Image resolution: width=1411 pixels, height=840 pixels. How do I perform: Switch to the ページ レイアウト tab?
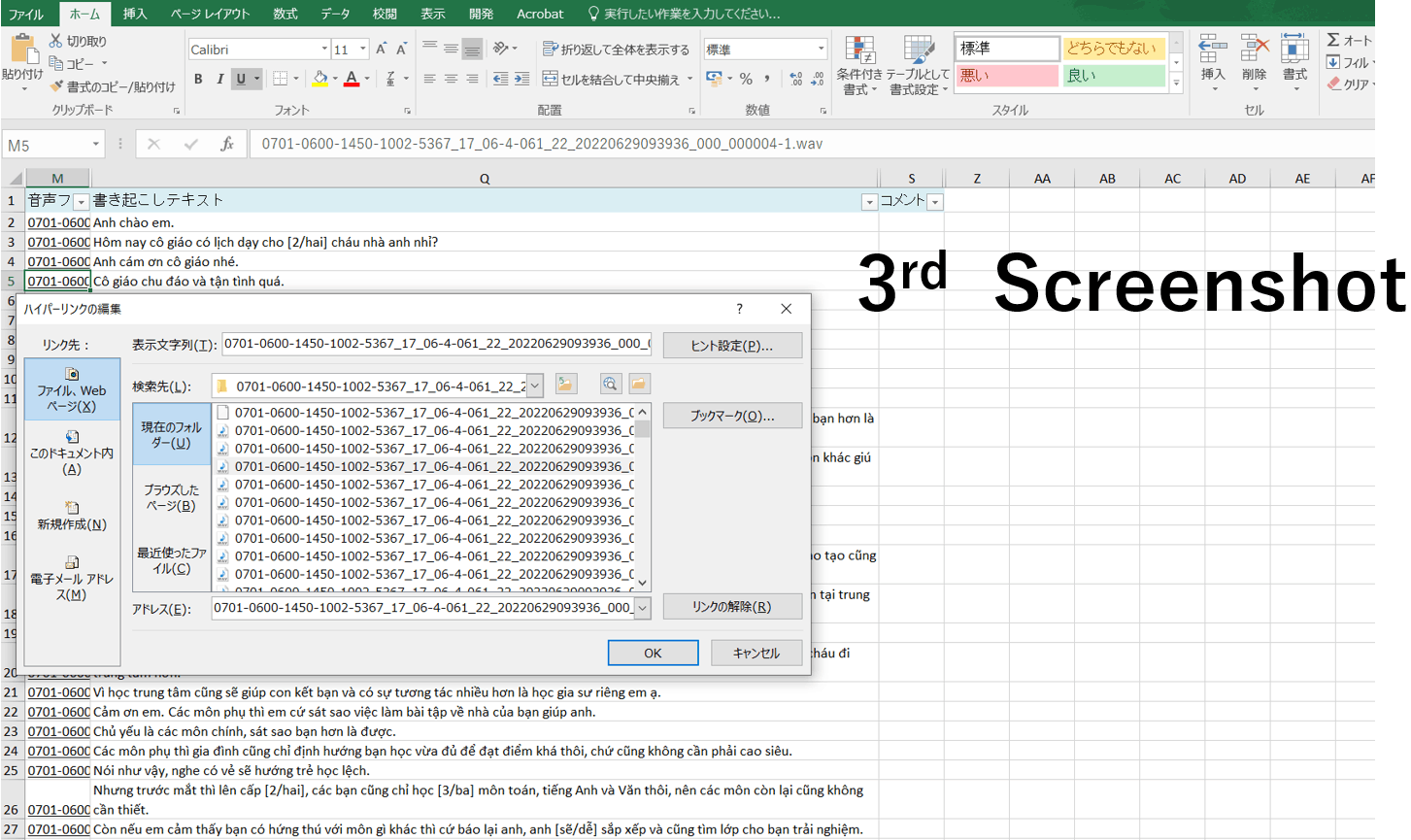point(210,14)
